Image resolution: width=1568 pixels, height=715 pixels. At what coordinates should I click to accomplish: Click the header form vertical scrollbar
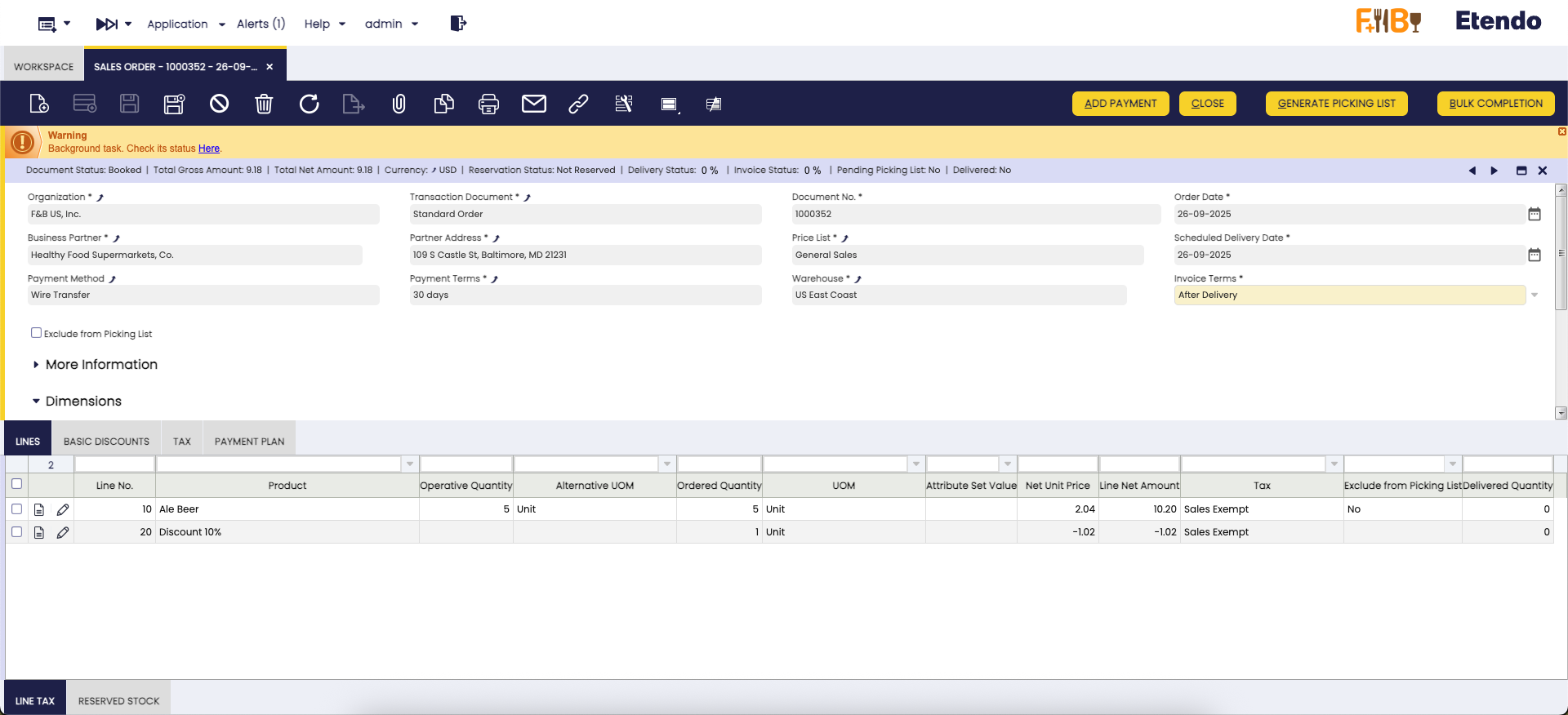coord(1561,253)
